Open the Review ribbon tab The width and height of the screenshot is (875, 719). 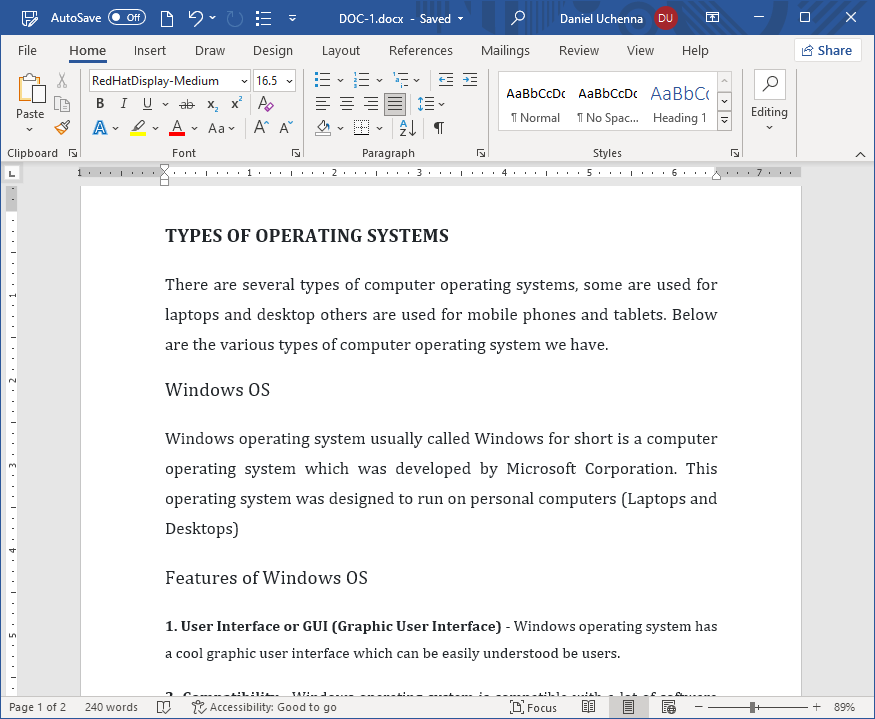pos(578,50)
